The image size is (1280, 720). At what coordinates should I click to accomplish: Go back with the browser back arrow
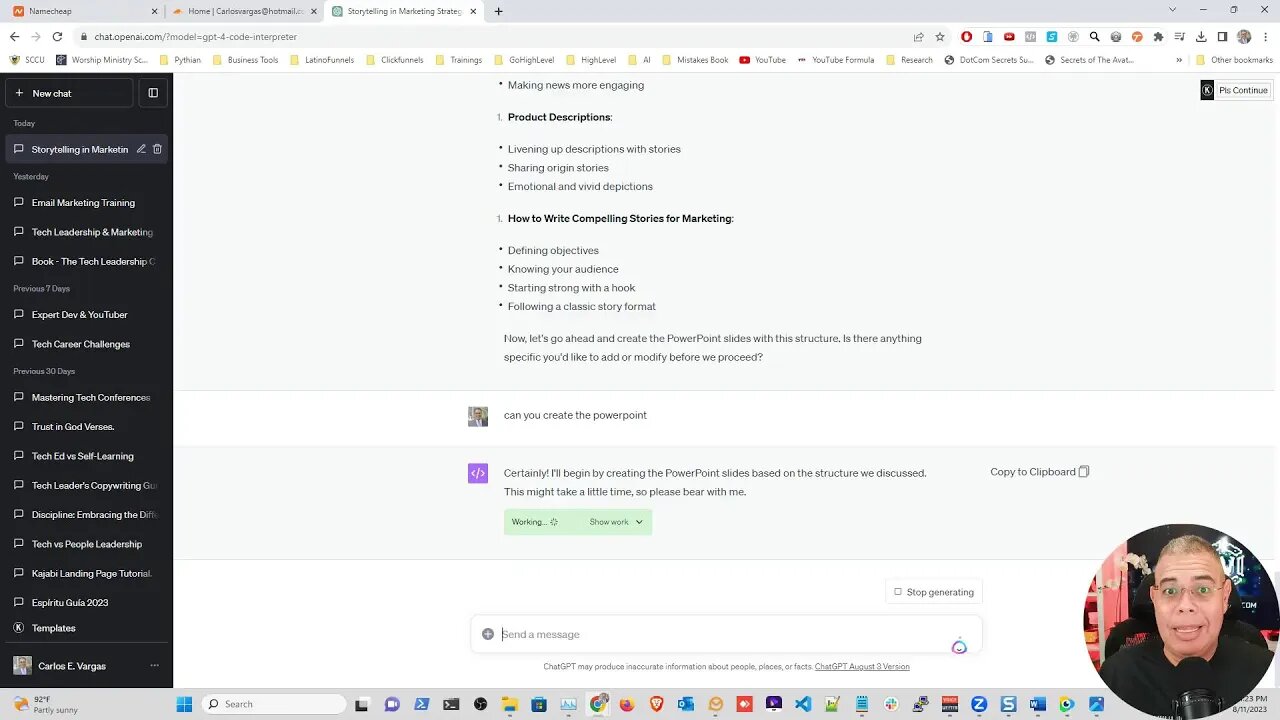click(x=14, y=37)
